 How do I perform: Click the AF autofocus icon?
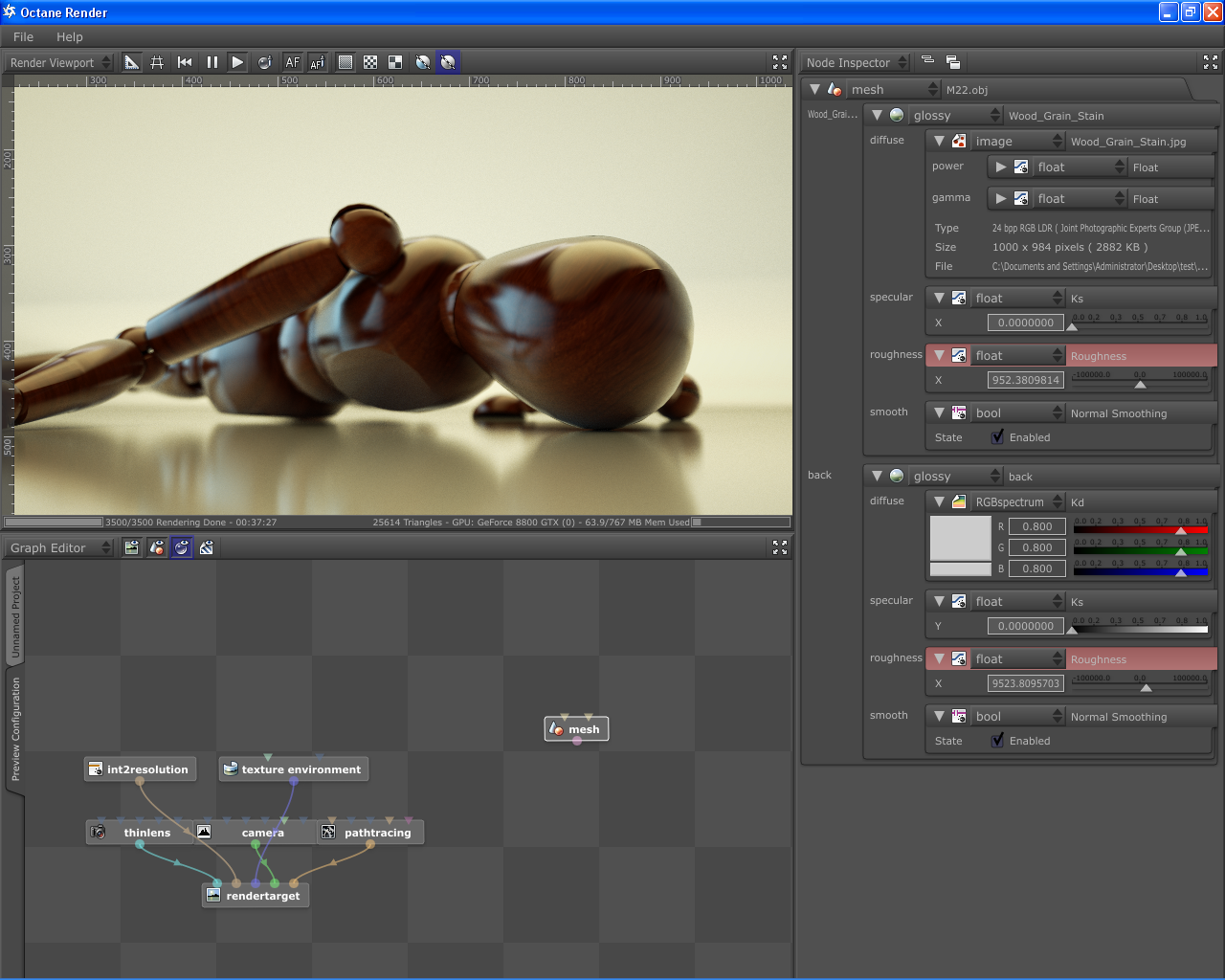pos(292,62)
